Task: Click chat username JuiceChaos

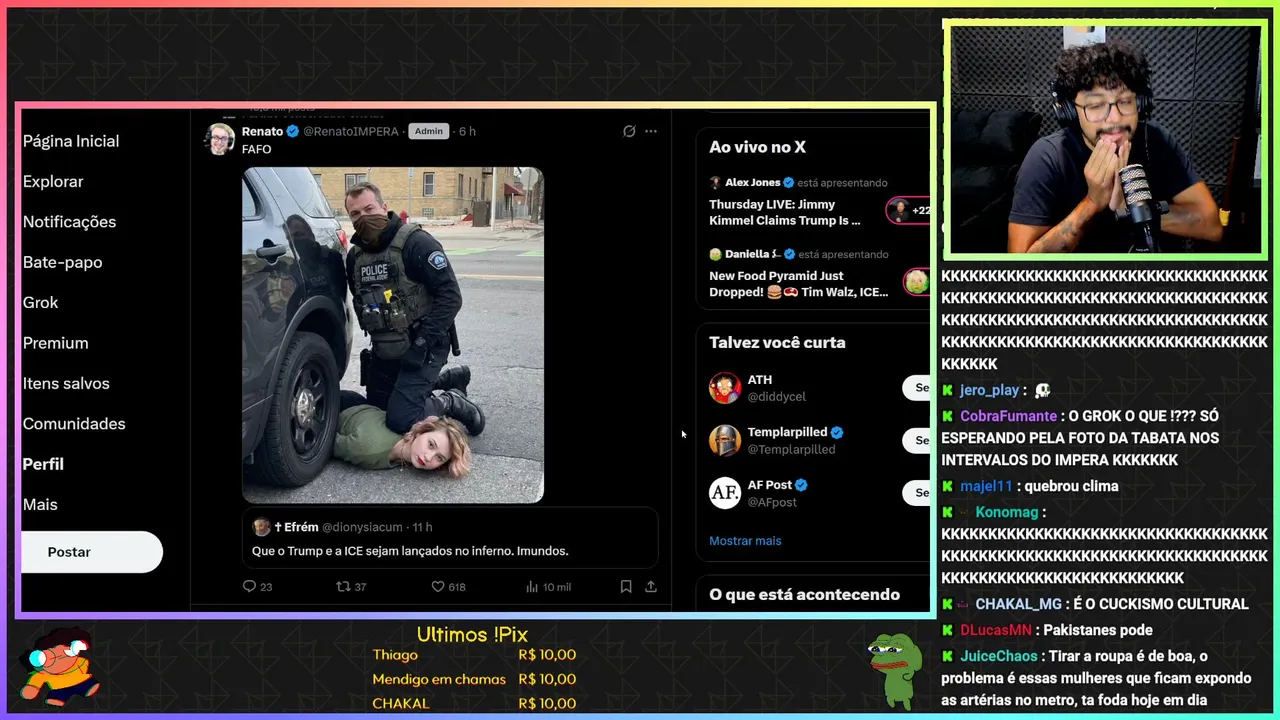Action: pyautogui.click(x=999, y=656)
